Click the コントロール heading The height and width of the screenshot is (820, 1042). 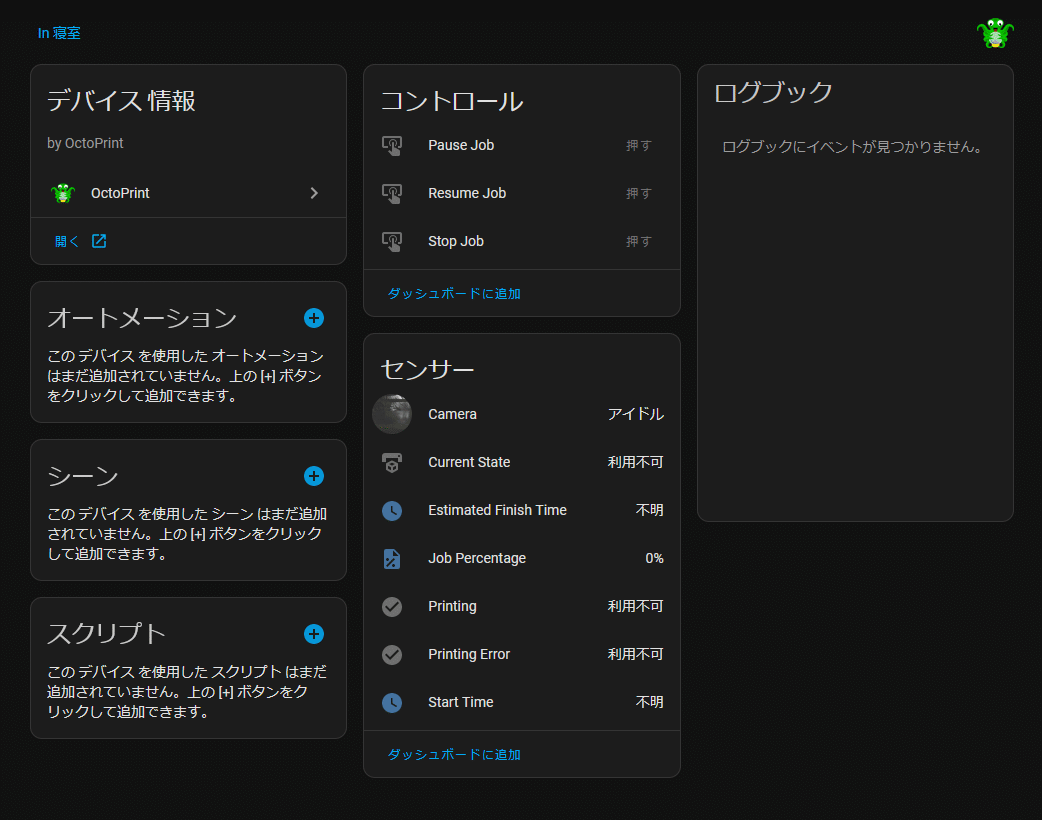pos(452,101)
